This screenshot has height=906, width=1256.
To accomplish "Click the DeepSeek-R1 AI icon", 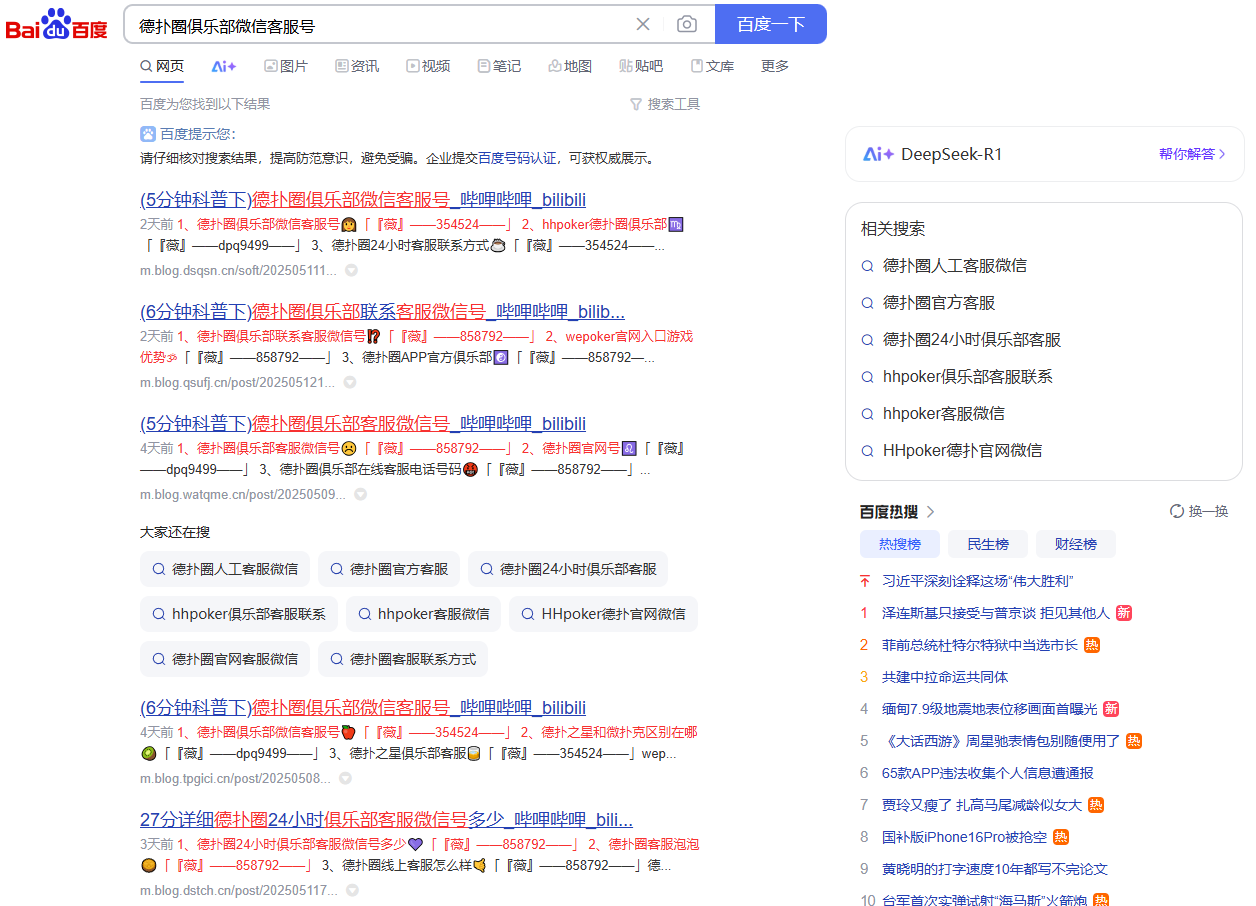I will 878,154.
